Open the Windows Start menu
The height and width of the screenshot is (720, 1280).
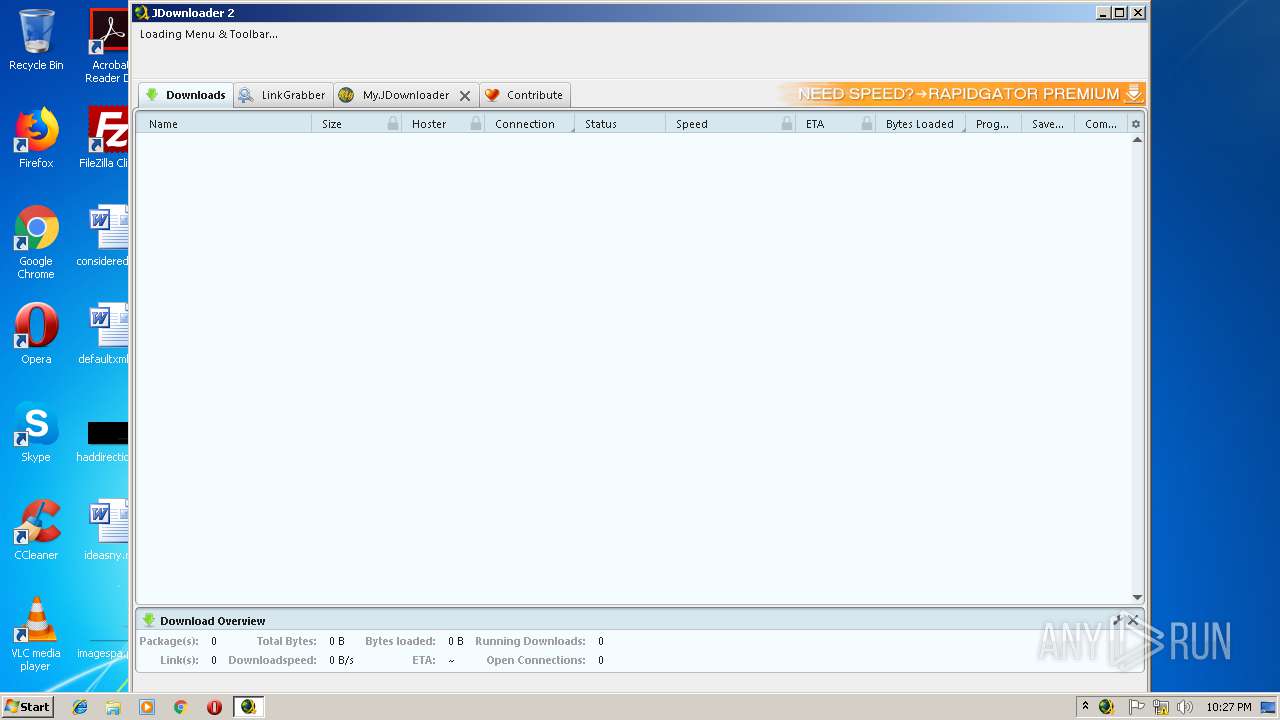(x=27, y=706)
